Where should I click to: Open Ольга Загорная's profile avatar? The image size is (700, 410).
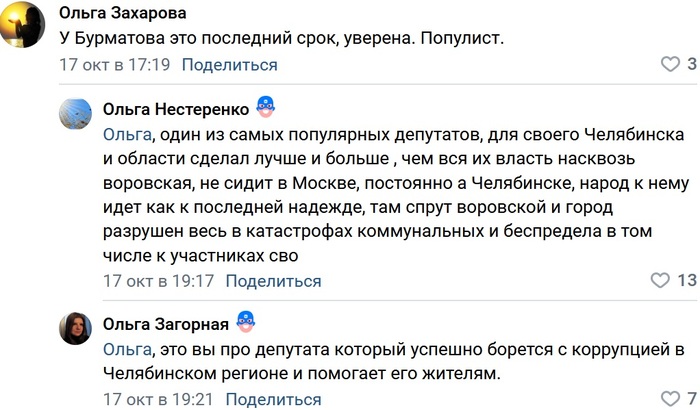(x=76, y=329)
